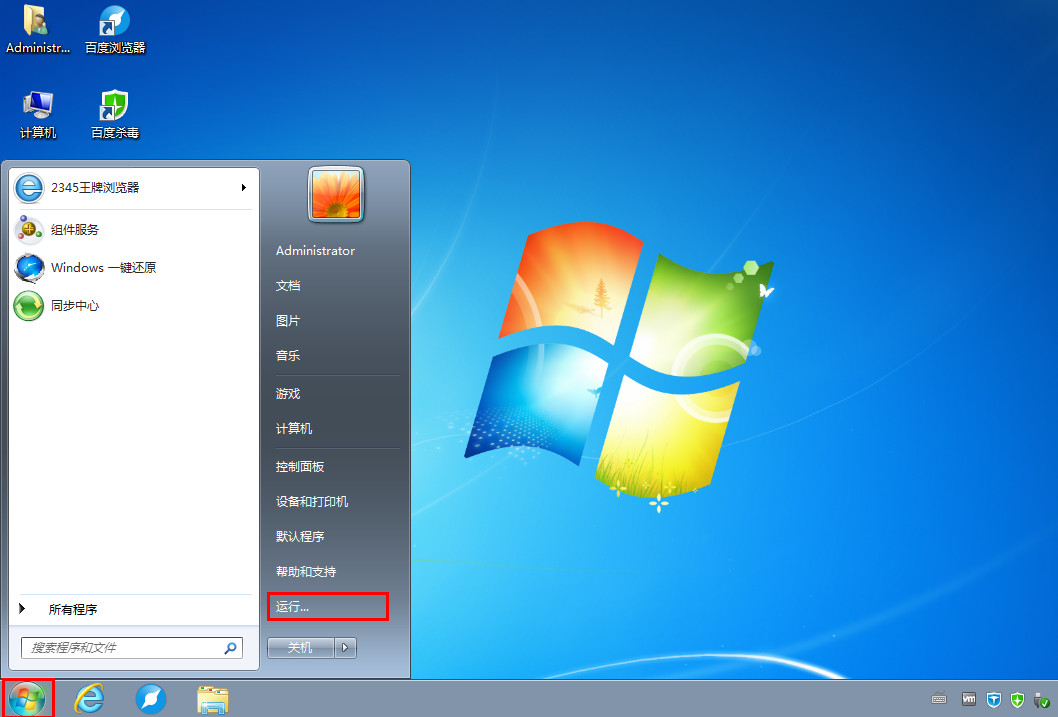Expand 所有程序 to show all programs
This screenshot has width=1058, height=717.
(72, 609)
